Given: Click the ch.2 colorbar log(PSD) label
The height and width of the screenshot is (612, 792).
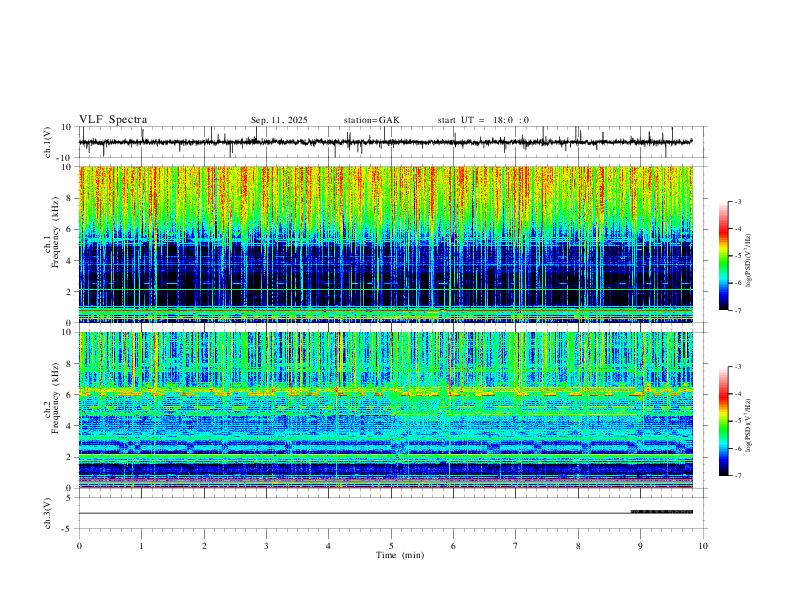Looking at the screenshot, I should (x=749, y=425).
